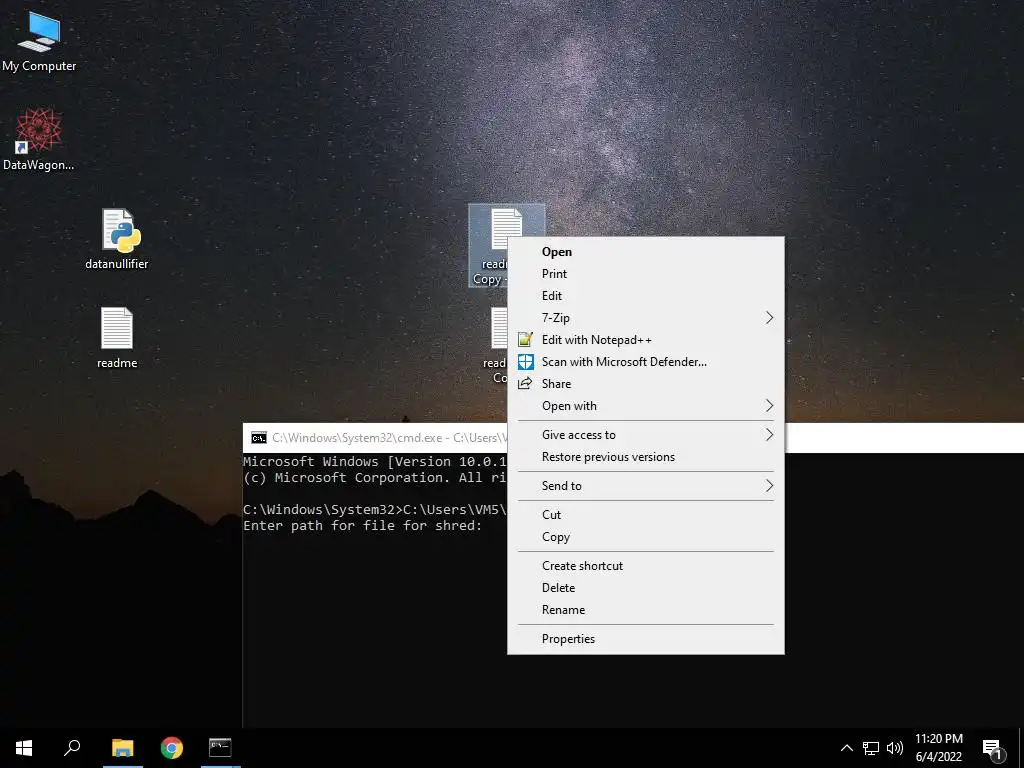
Task: Choose Scan with Microsoft Defender
Action: [646, 362]
